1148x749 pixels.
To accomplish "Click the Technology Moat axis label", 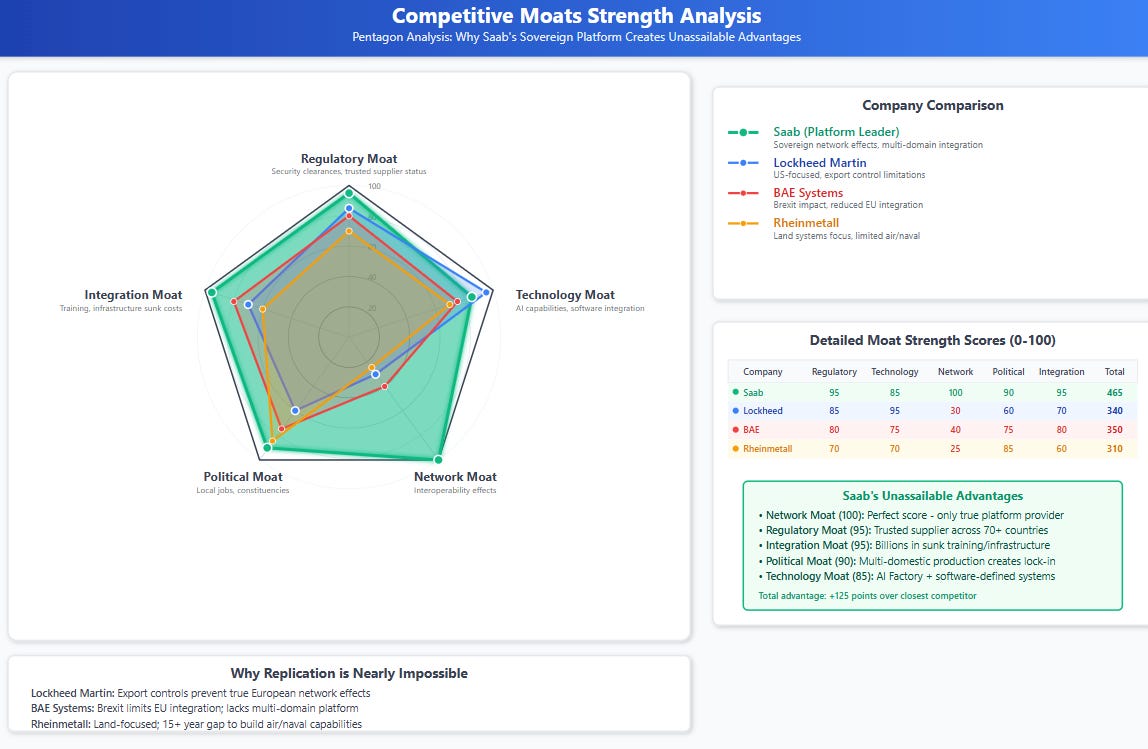I will tap(564, 295).
